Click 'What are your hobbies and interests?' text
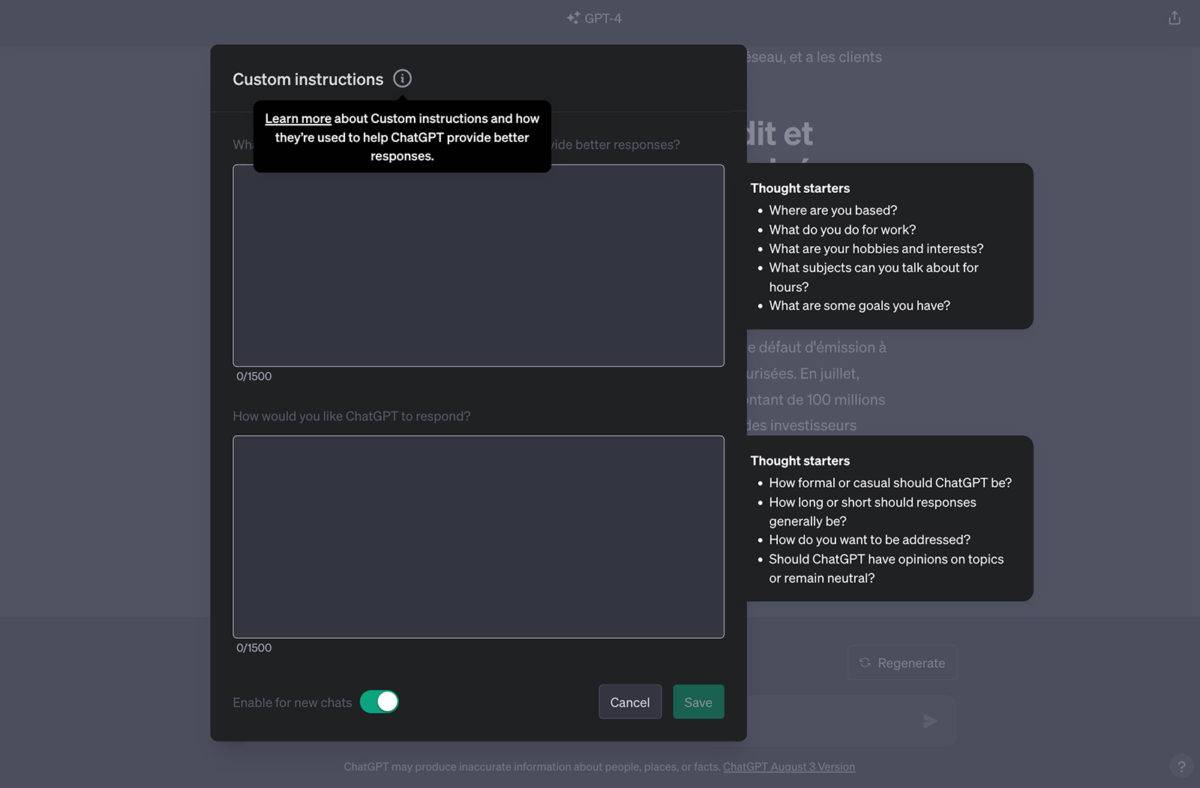The height and width of the screenshot is (788, 1200). (x=876, y=248)
